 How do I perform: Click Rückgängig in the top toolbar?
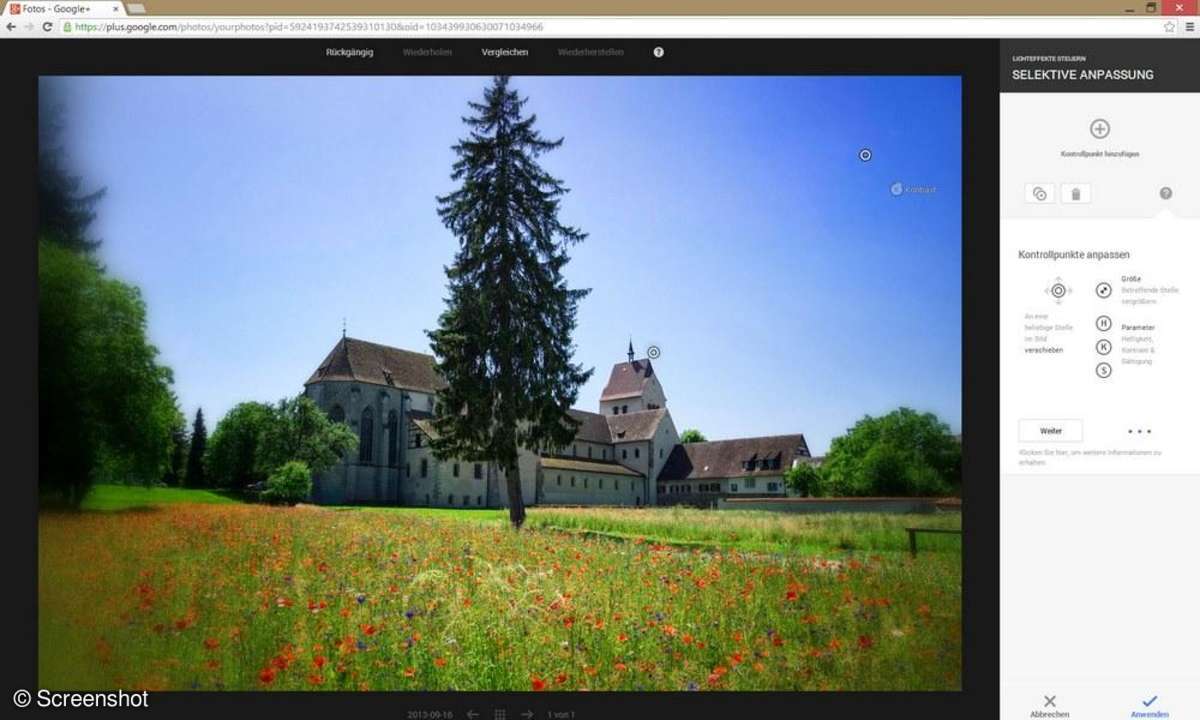click(x=350, y=52)
